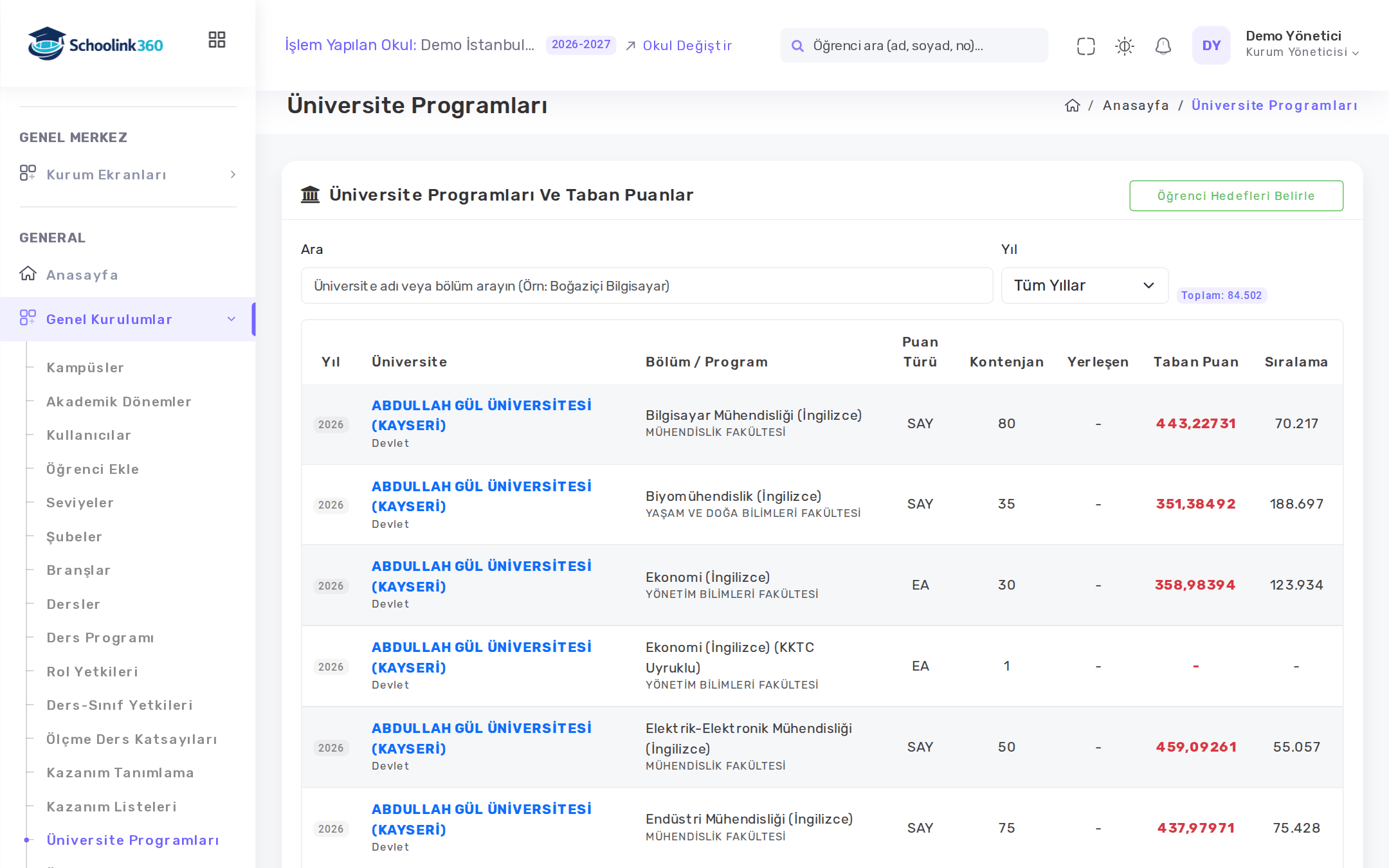Open Kampüsler in sidebar
The width and height of the screenshot is (1389, 868).
click(x=86, y=367)
